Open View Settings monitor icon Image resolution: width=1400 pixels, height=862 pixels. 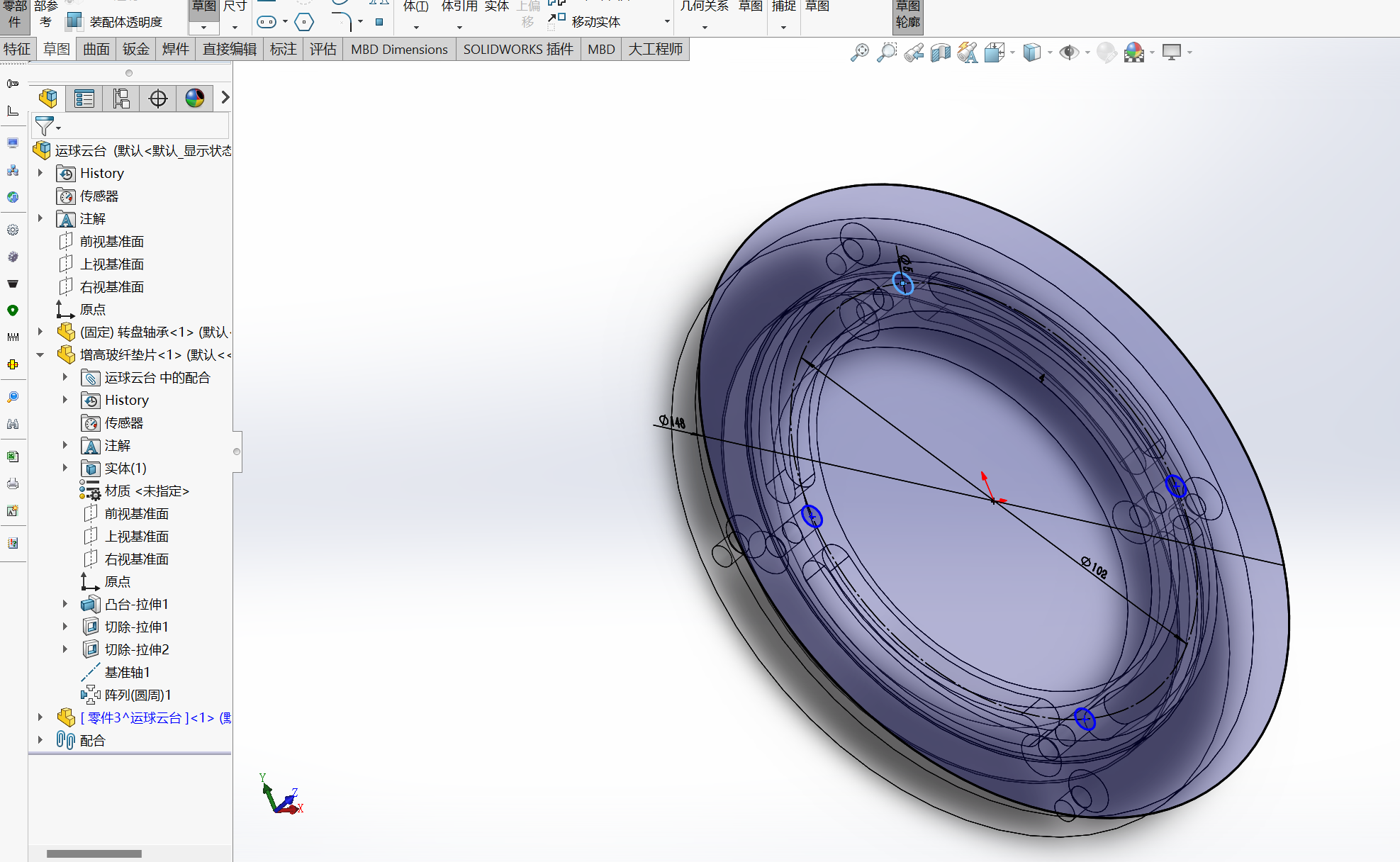(1172, 52)
